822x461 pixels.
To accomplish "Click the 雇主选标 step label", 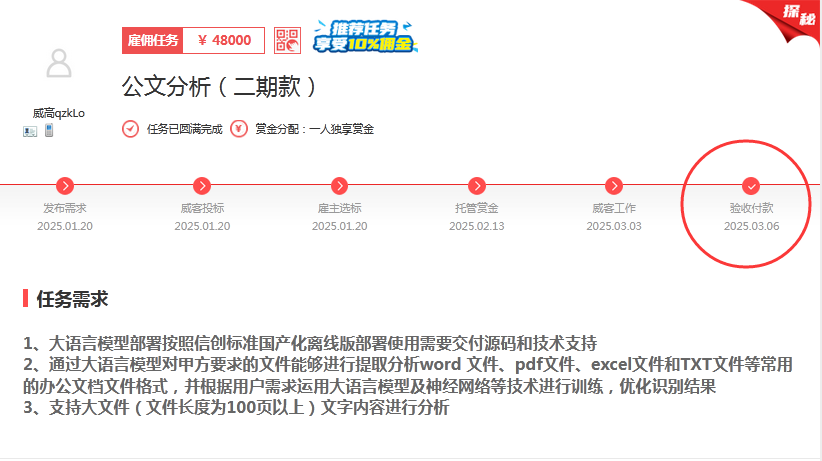I will (x=340, y=208).
